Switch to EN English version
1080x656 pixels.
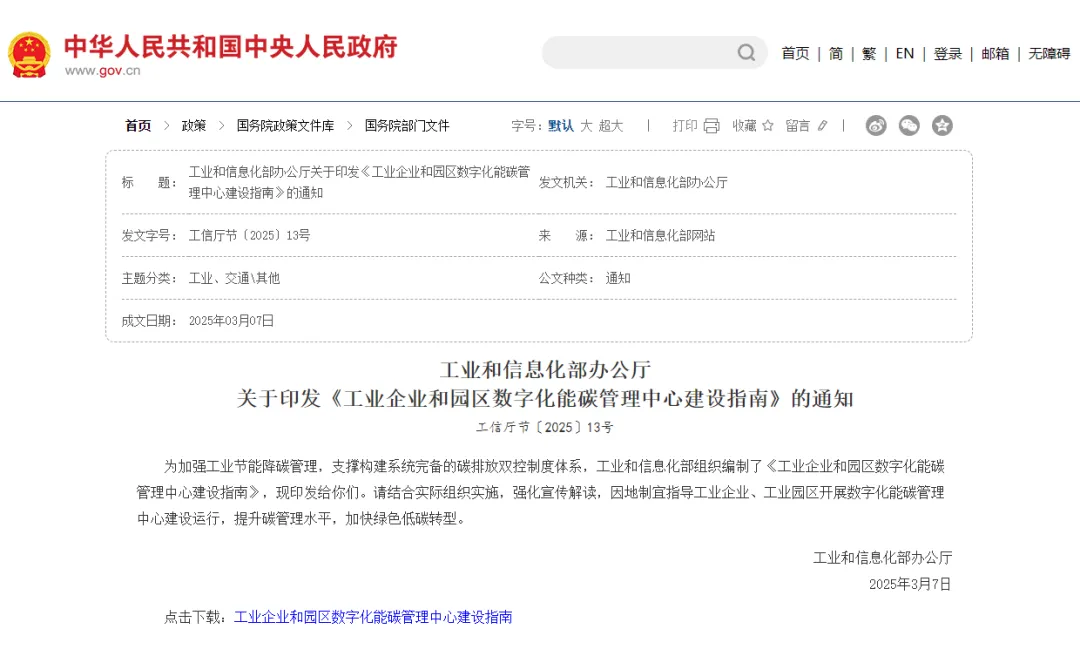[x=904, y=54]
